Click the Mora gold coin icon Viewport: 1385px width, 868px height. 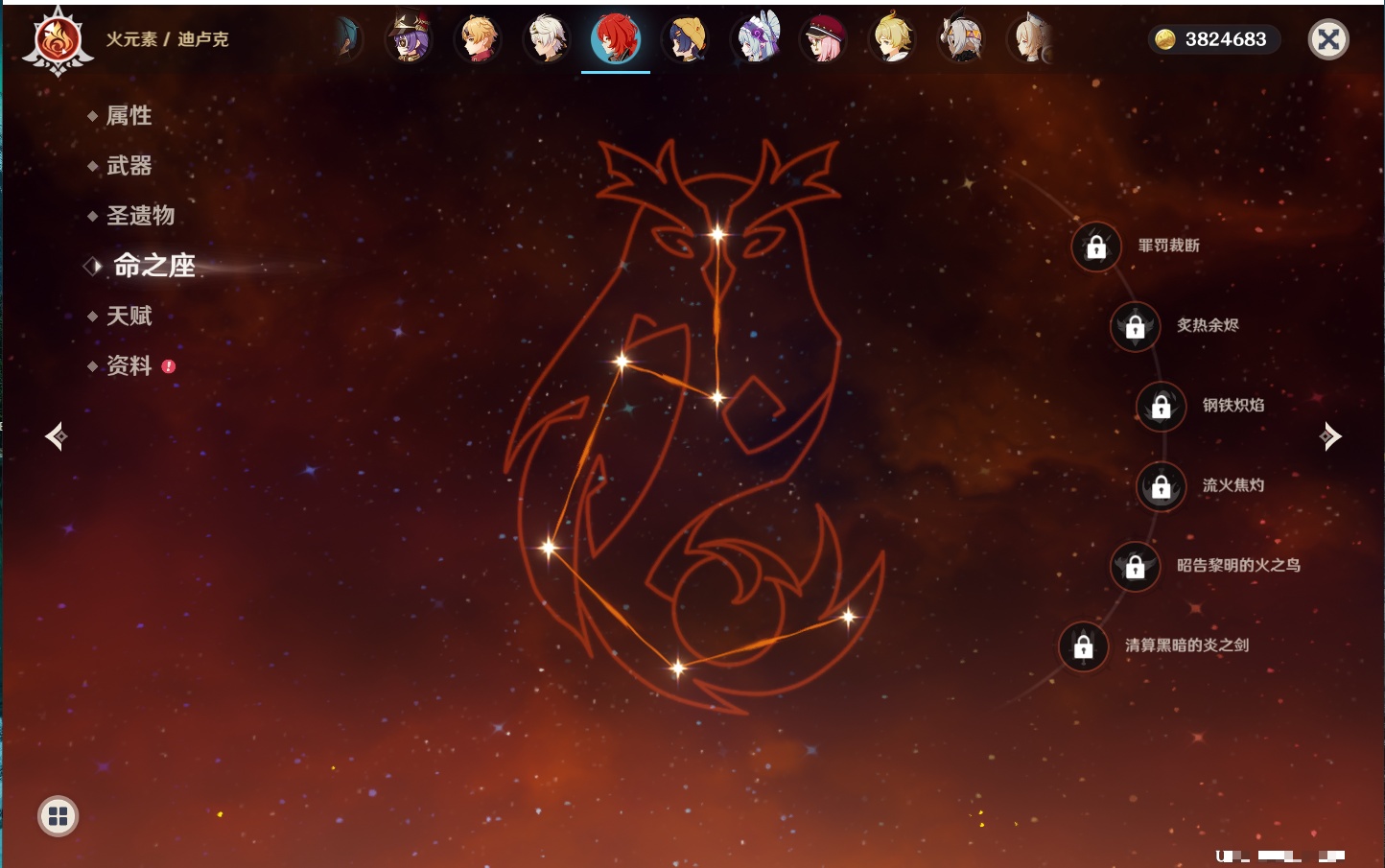click(1164, 39)
